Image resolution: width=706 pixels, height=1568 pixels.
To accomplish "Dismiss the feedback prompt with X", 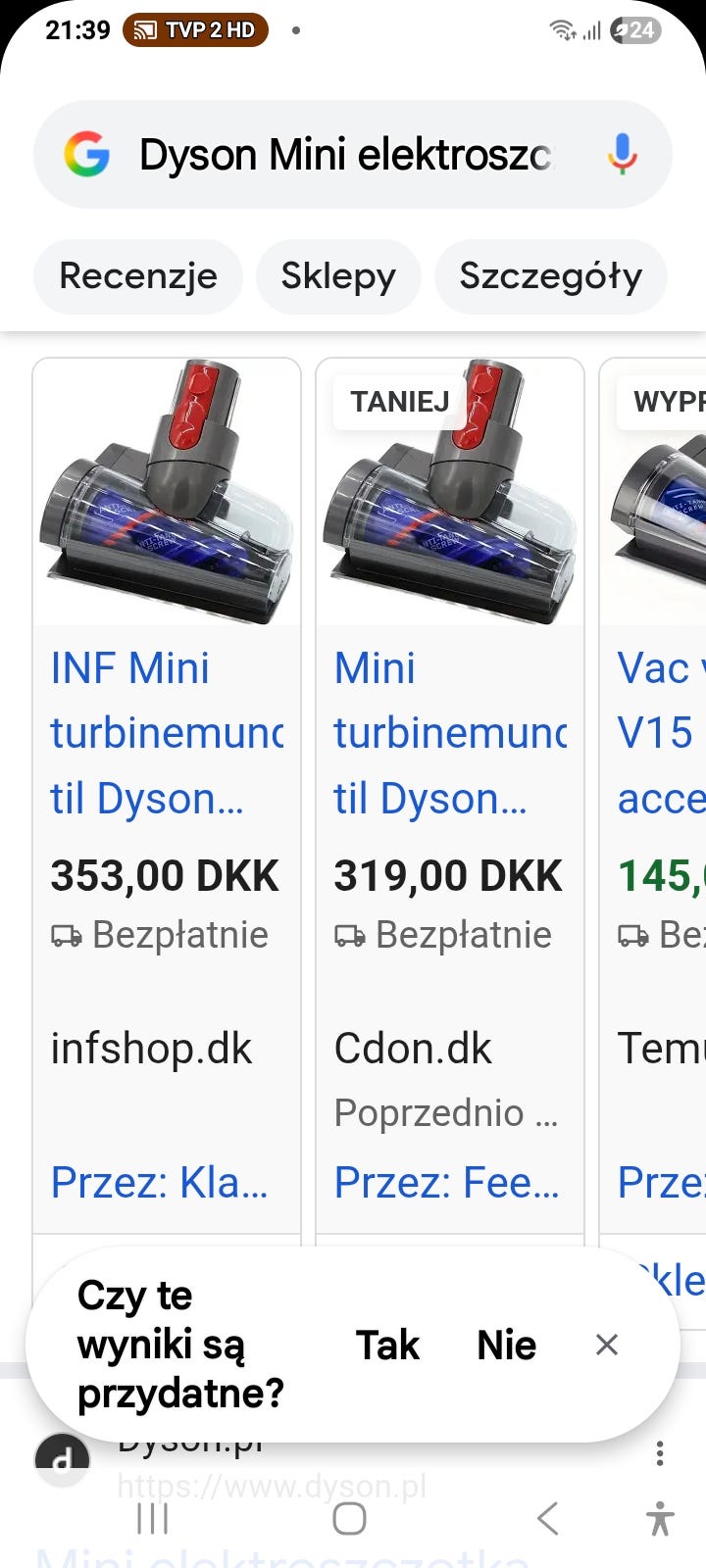I will (x=607, y=1345).
